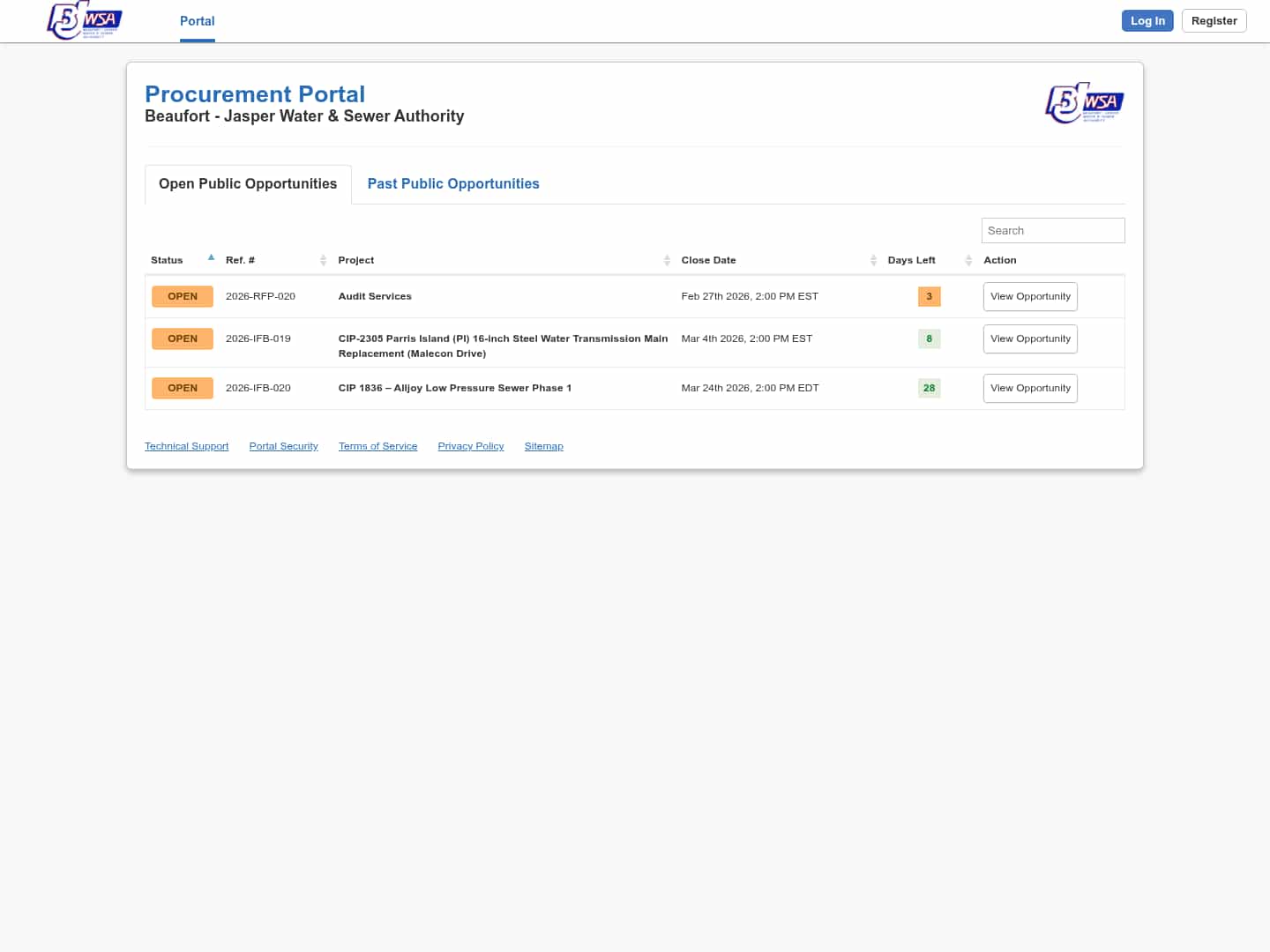Click the OPEN status badge for 2026-IFB-019
This screenshot has width=1270, height=952.
[x=183, y=339]
